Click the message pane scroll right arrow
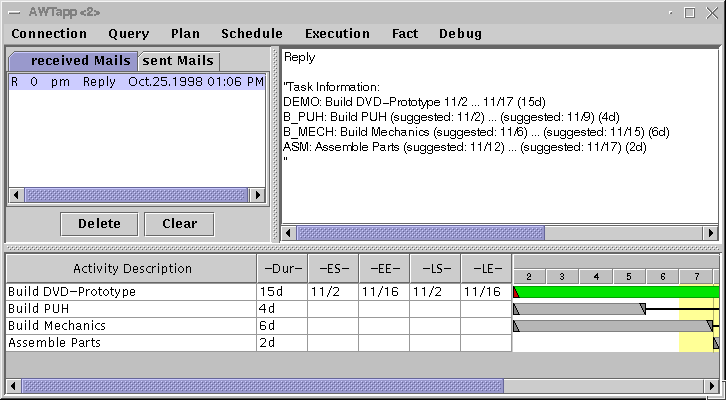Viewport: 726px width, 400px height. pyautogui.click(x=696, y=232)
